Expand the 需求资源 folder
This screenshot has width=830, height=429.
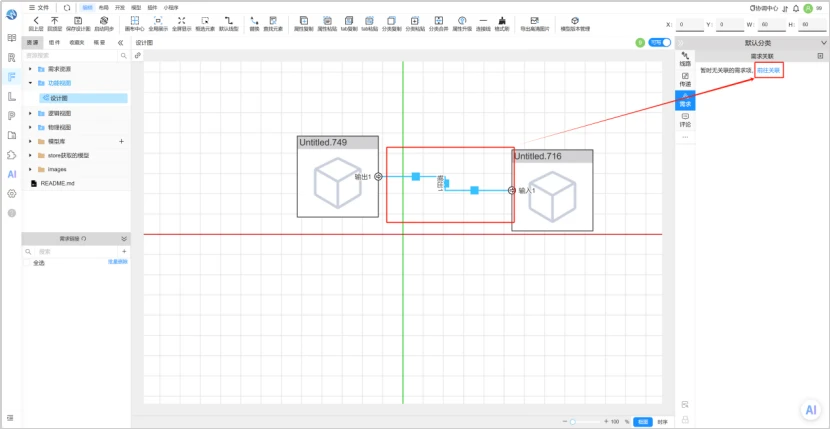[x=30, y=69]
